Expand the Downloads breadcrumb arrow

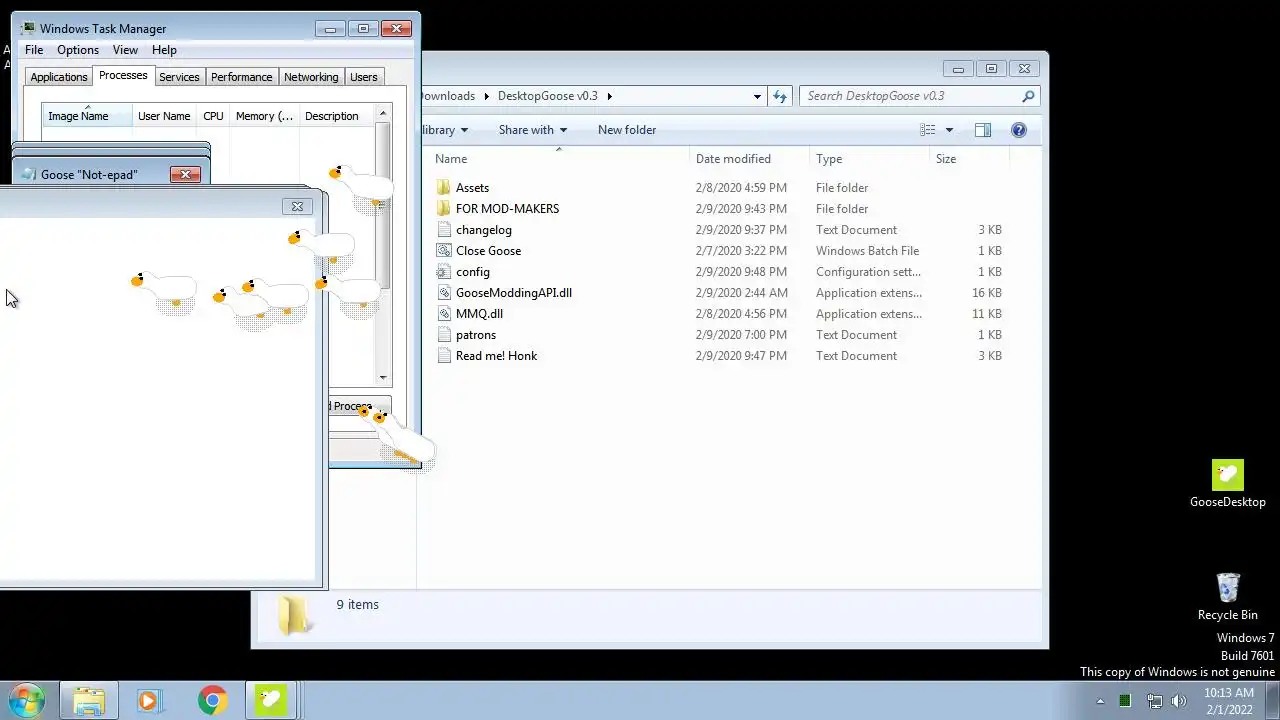[x=487, y=96]
